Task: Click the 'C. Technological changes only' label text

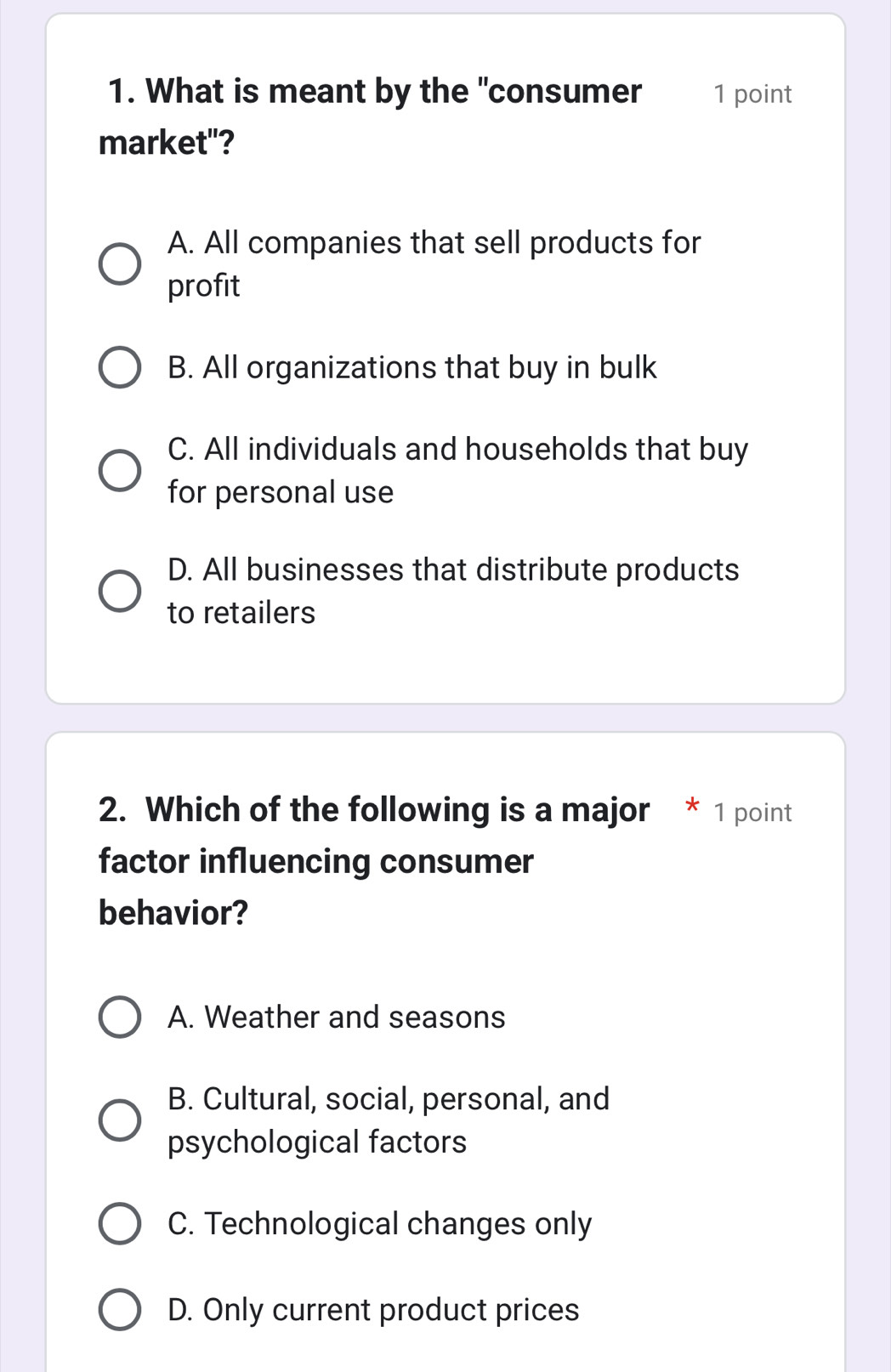Action: (379, 1224)
